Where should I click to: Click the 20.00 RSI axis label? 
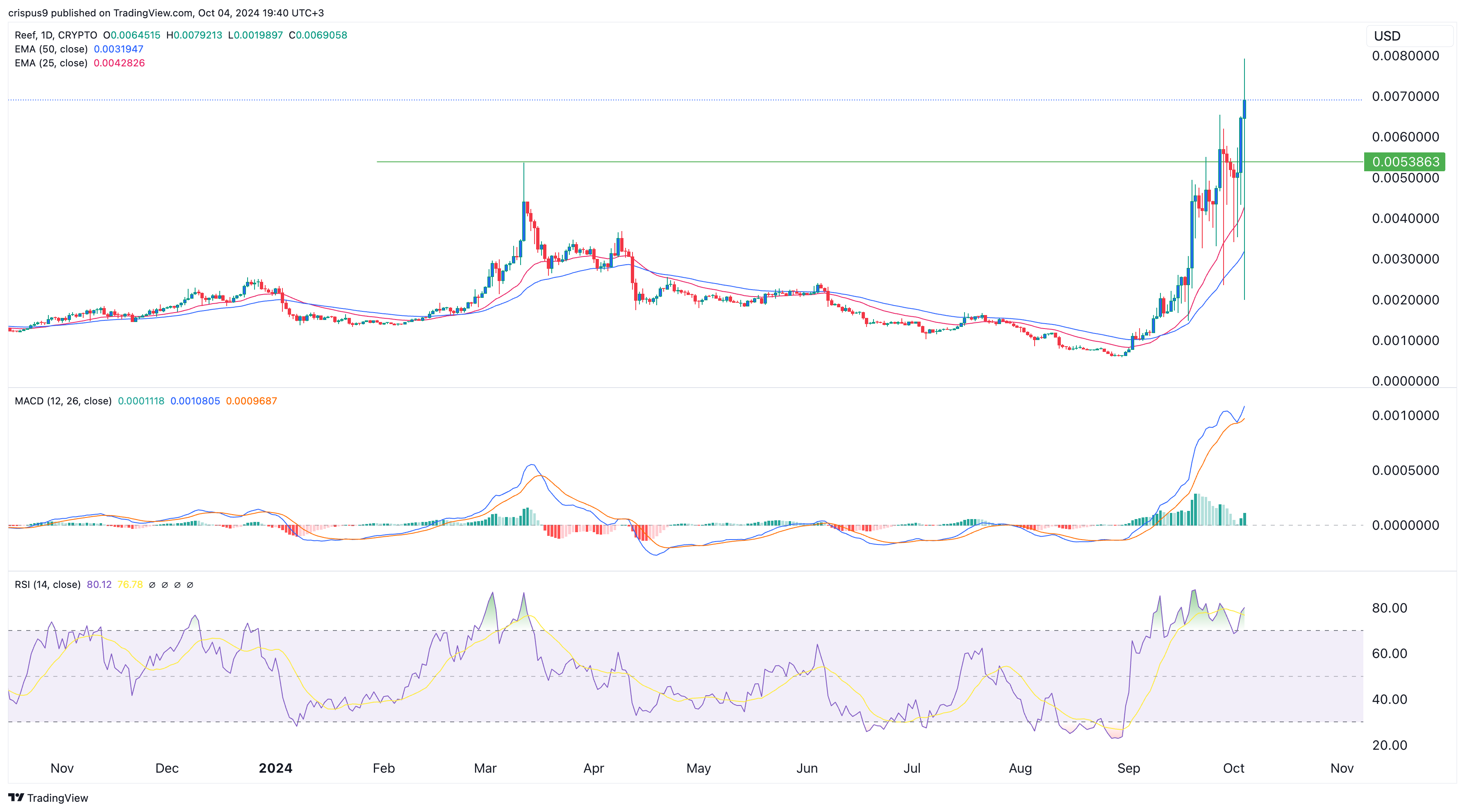point(1389,746)
